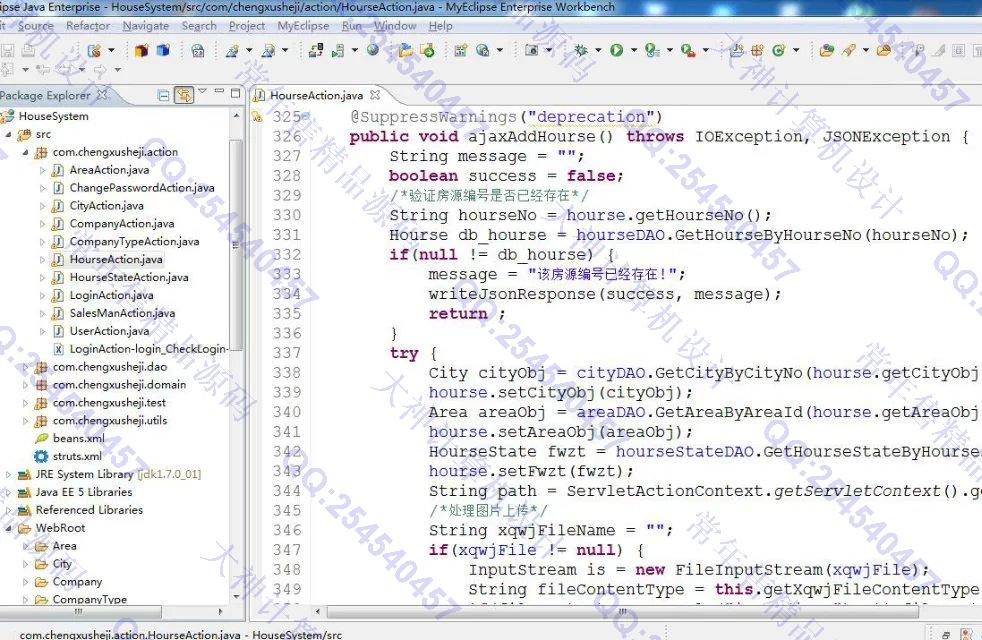Open the Refactor menu
This screenshot has width=982, height=640.
88,26
